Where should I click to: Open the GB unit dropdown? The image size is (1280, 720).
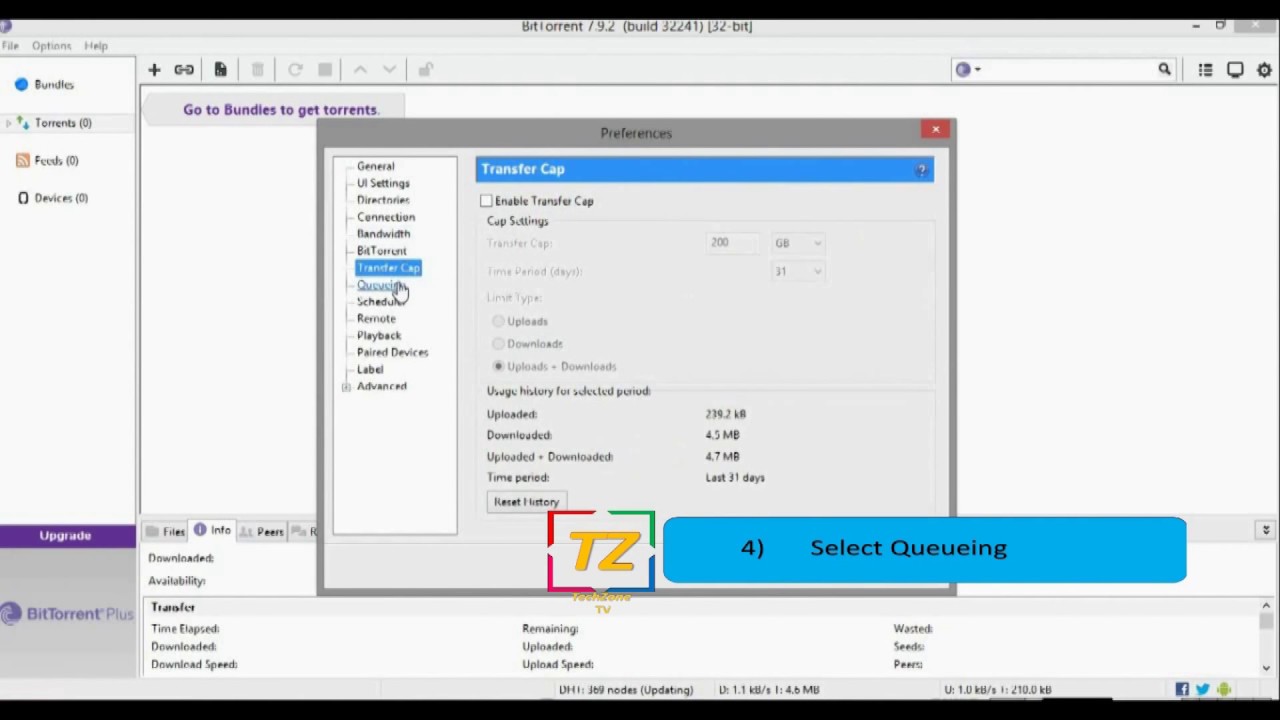coord(797,243)
